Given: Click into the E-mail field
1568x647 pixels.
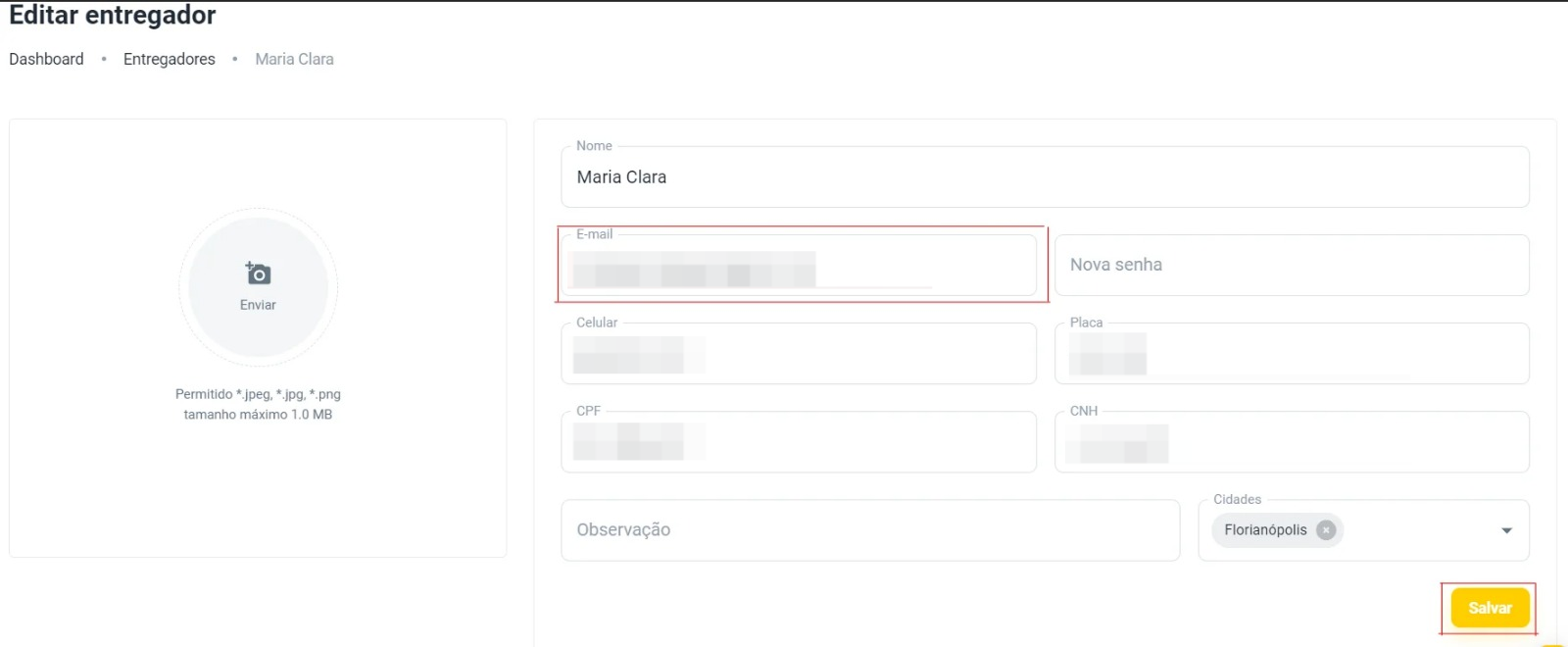Looking at the screenshot, I should click(798, 267).
